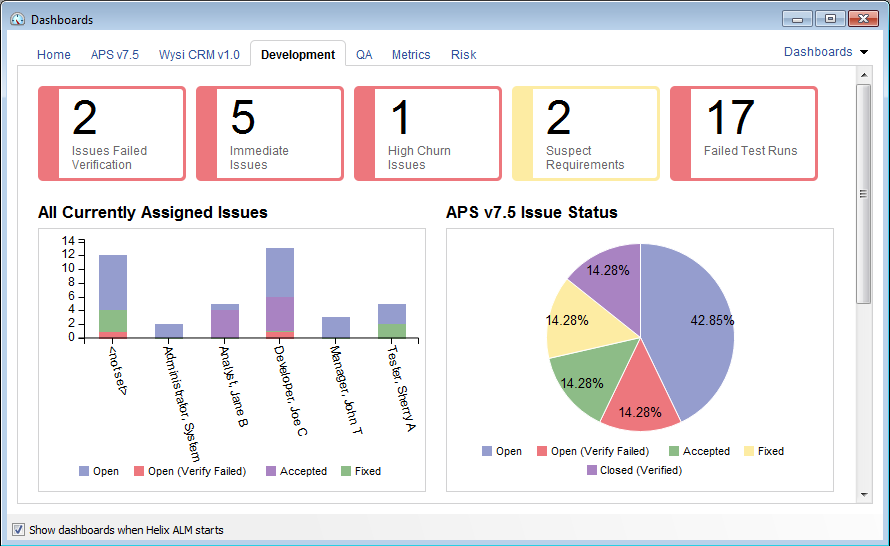Open the APS v7.5 tab
This screenshot has height=546, width=890.
[x=115, y=55]
